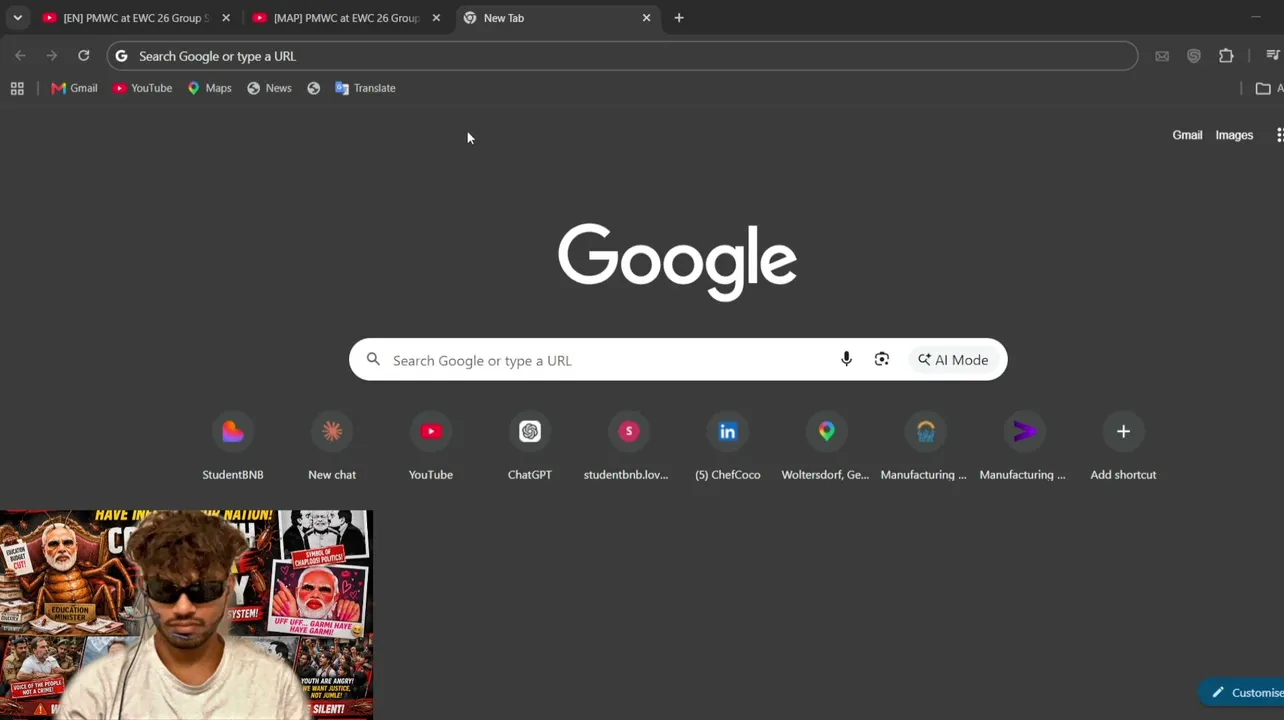Open the shield S extension icon
1284x720 pixels.
point(1194,56)
